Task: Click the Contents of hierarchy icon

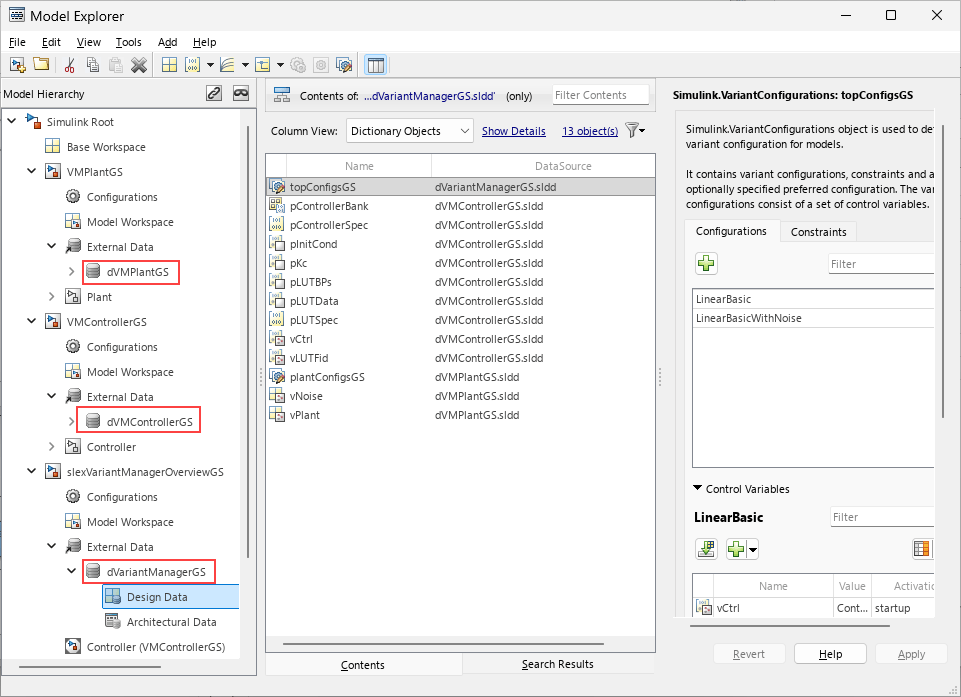Action: coord(282,95)
